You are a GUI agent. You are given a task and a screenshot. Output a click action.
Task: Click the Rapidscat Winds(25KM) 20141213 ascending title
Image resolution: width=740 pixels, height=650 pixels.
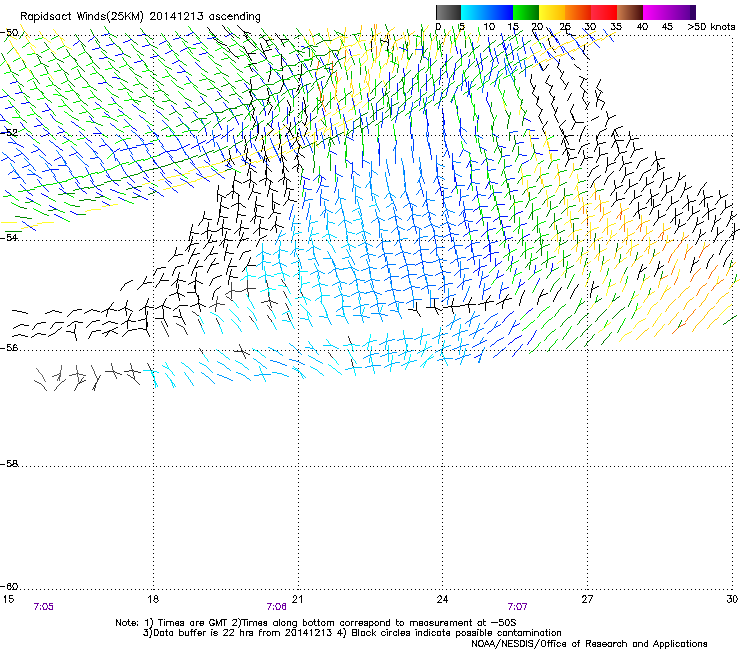[140, 17]
